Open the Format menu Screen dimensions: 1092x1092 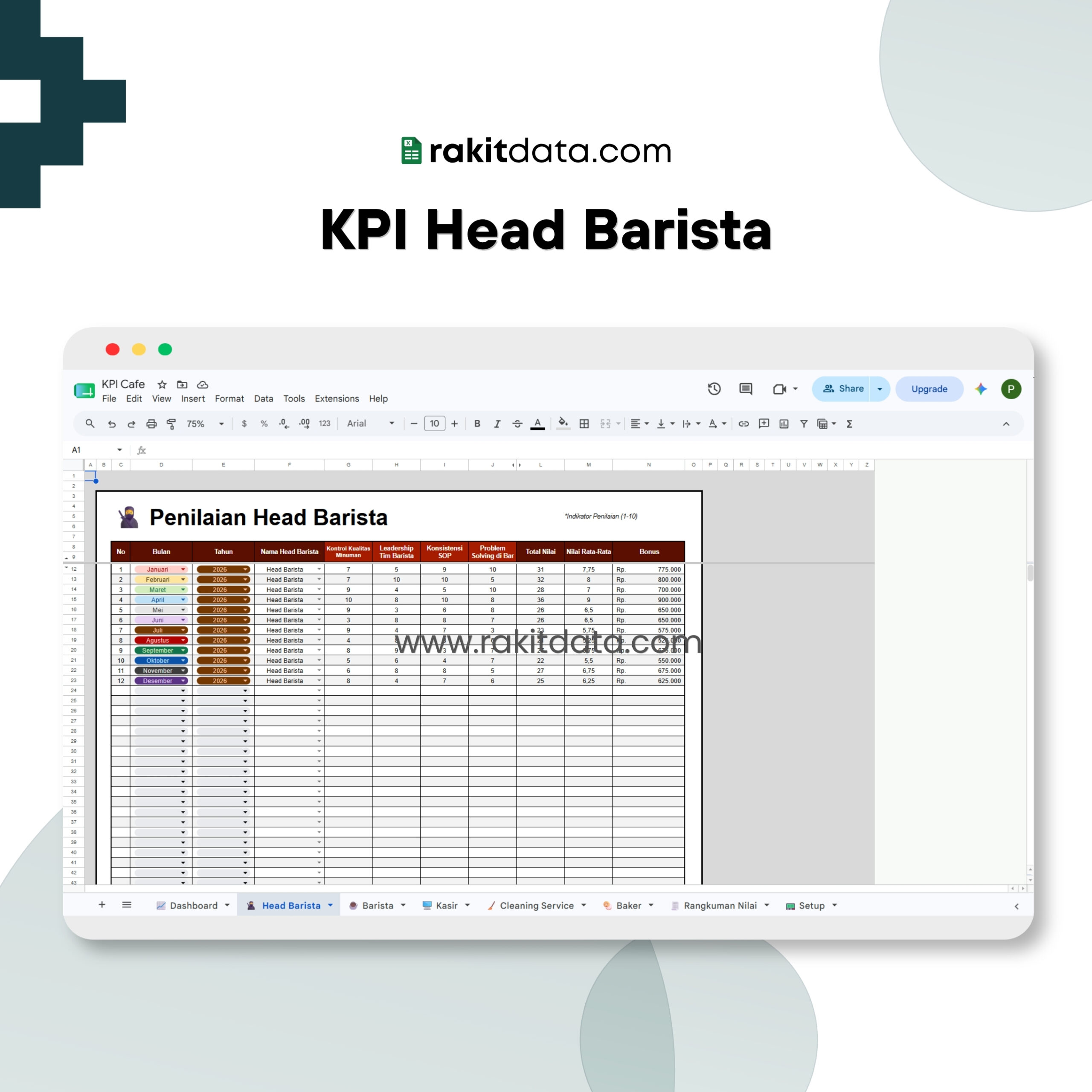point(229,399)
